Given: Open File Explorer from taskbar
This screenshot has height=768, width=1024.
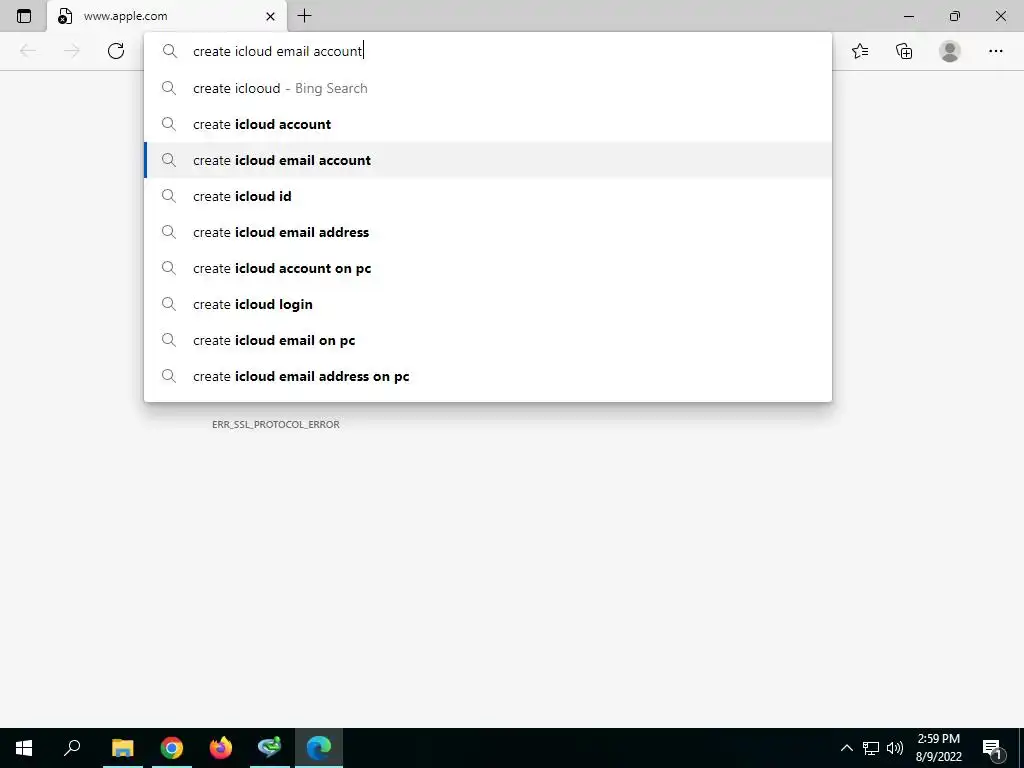Looking at the screenshot, I should click(122, 748).
